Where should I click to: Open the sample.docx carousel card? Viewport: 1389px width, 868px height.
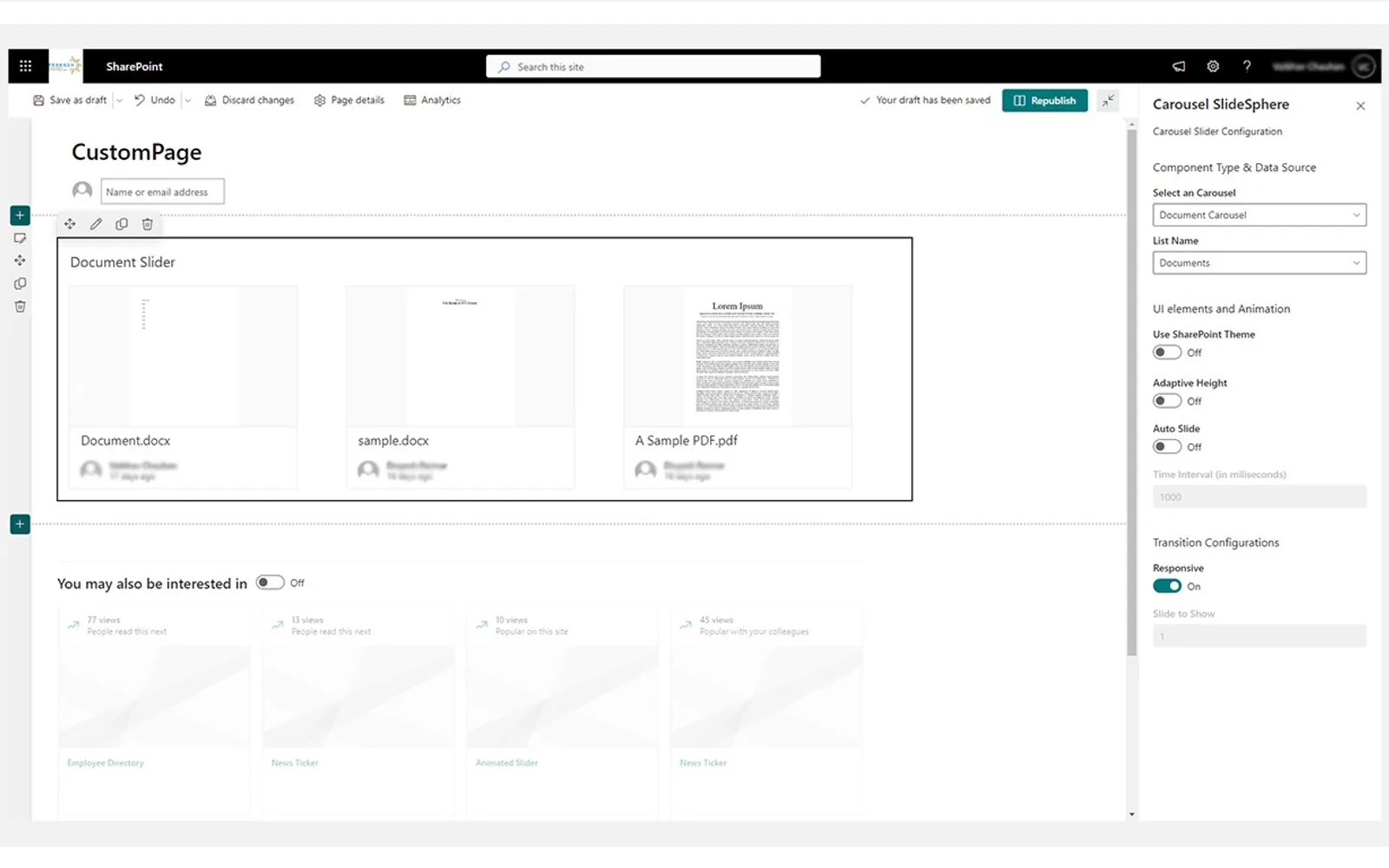pyautogui.click(x=460, y=387)
